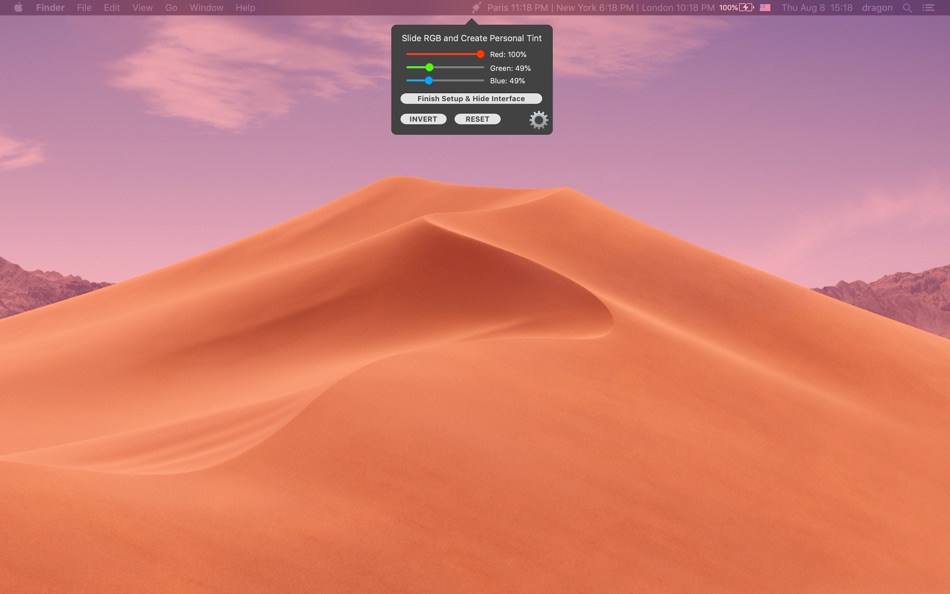Click the Red slider knob

coord(480,55)
